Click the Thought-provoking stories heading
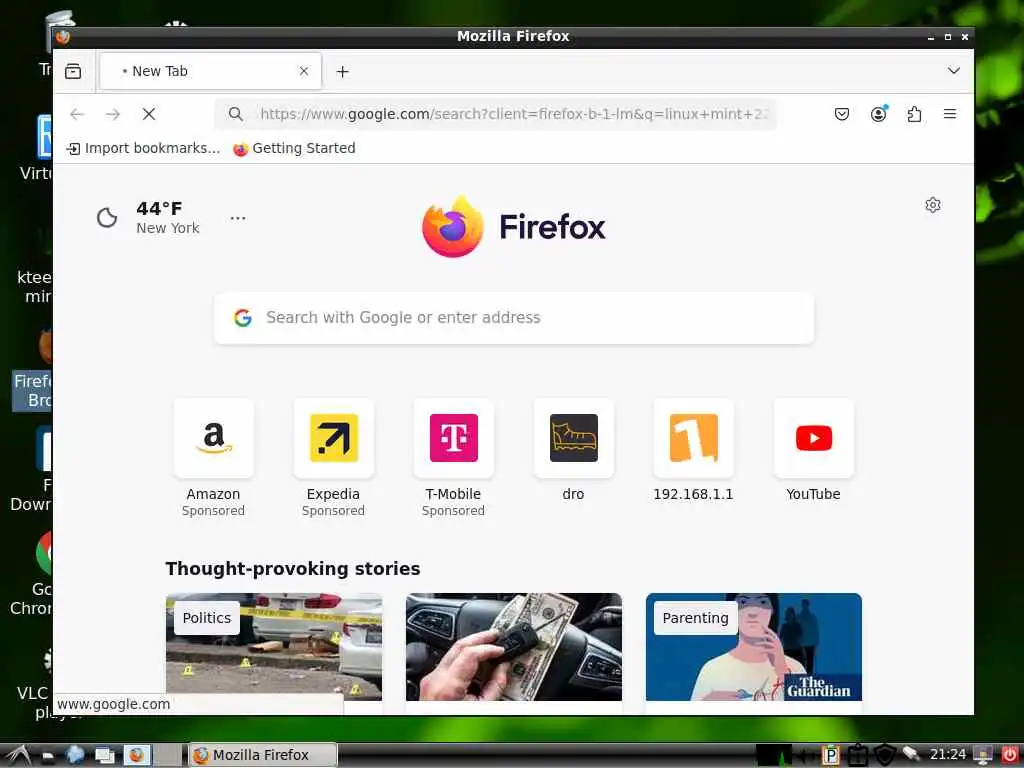Screen dimensions: 1024x768 pos(293,569)
